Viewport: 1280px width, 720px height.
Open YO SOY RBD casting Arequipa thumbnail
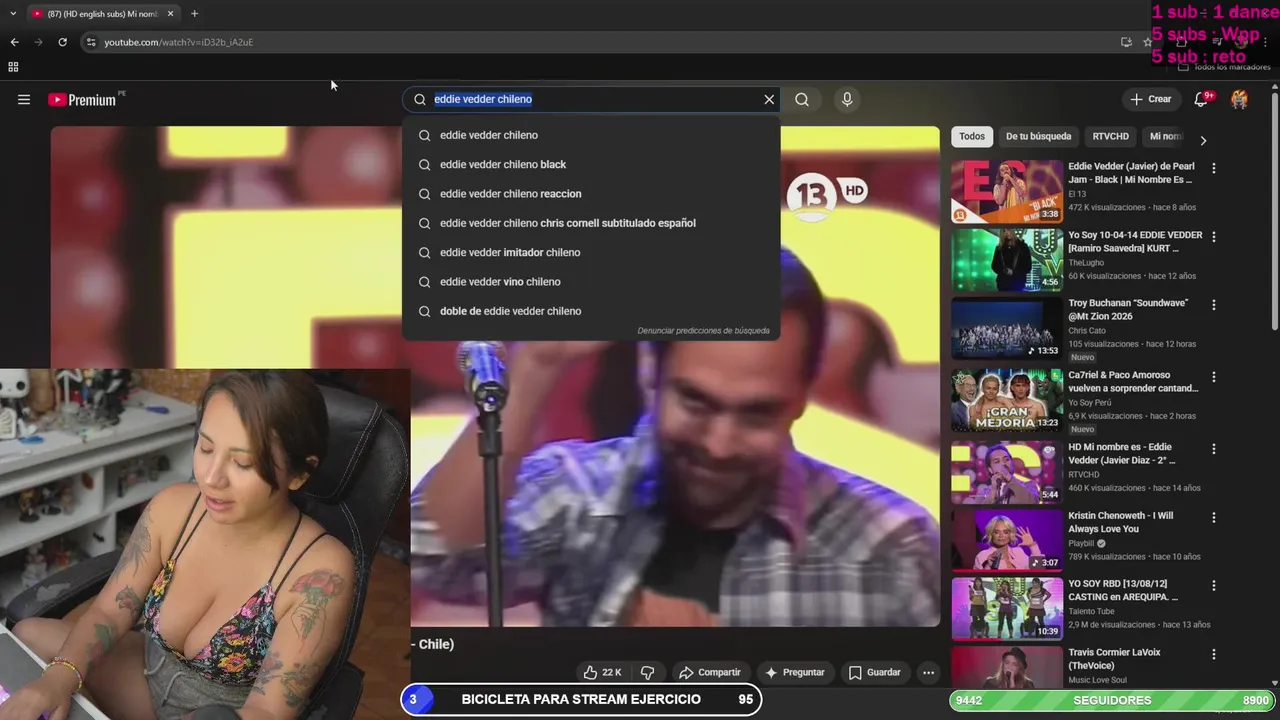tap(1006, 608)
